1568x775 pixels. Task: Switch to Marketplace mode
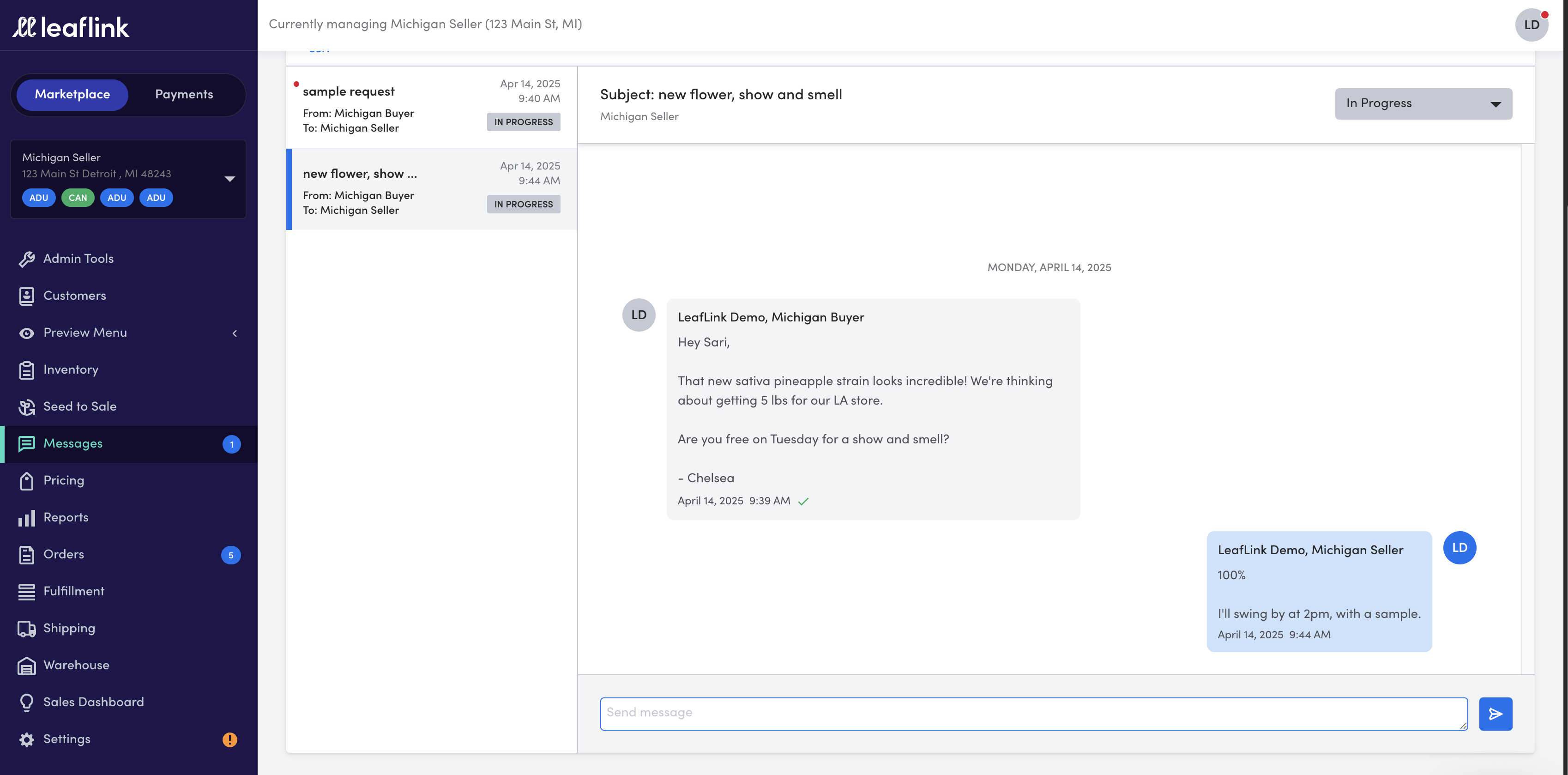(x=72, y=94)
